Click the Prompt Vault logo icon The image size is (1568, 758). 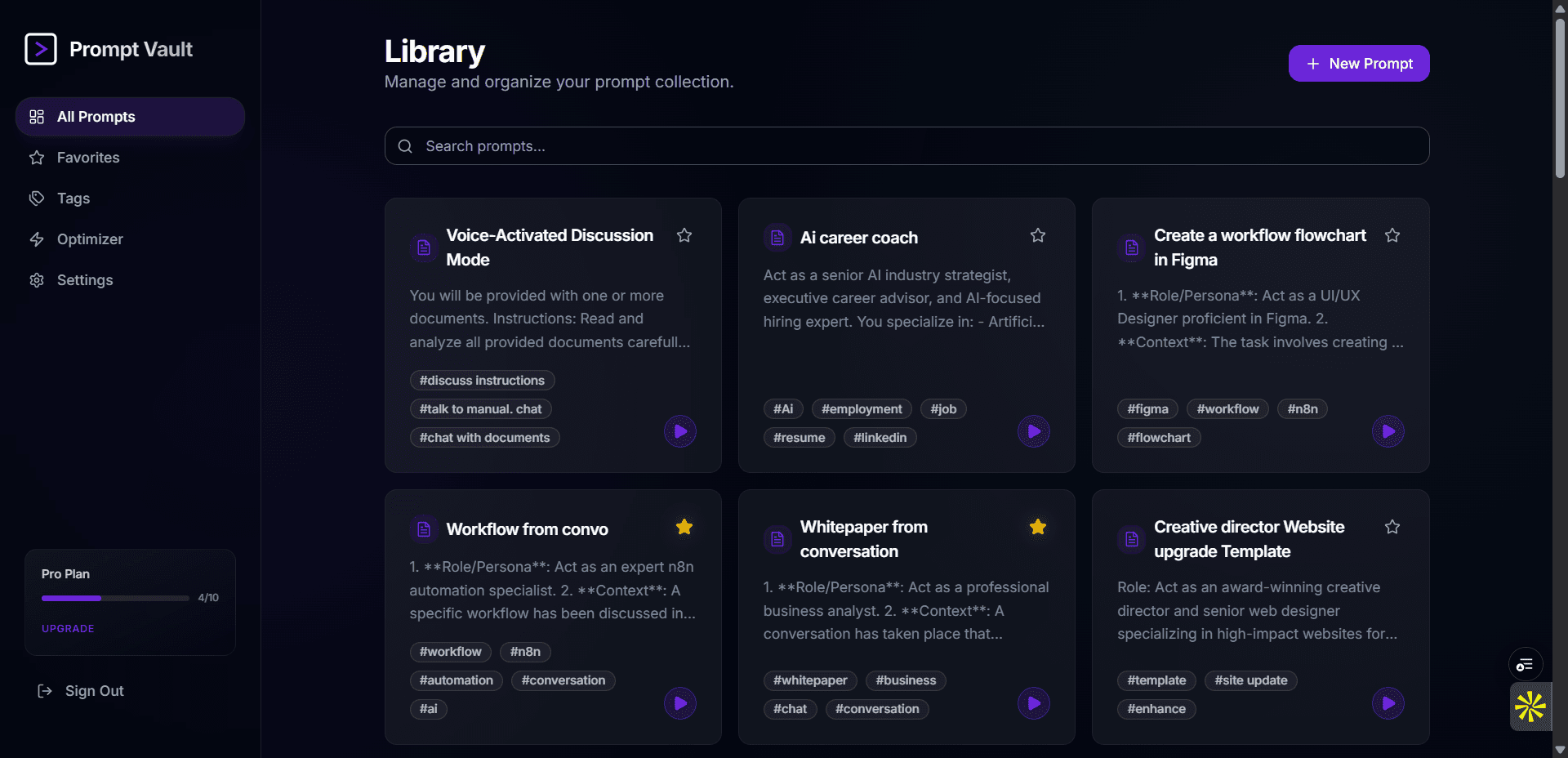click(41, 49)
